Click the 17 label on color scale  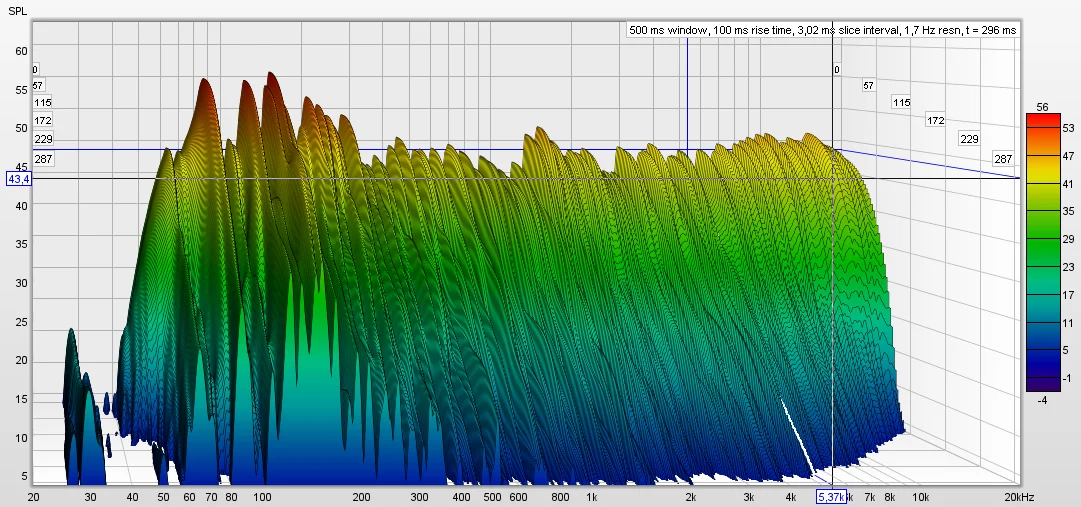point(1069,295)
